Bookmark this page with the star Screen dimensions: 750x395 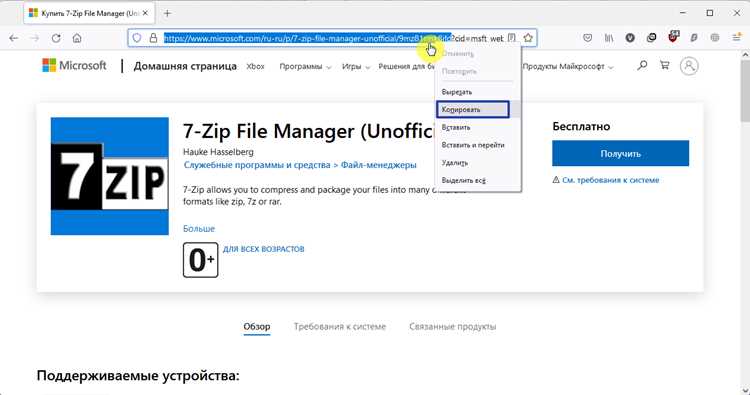click(528, 38)
